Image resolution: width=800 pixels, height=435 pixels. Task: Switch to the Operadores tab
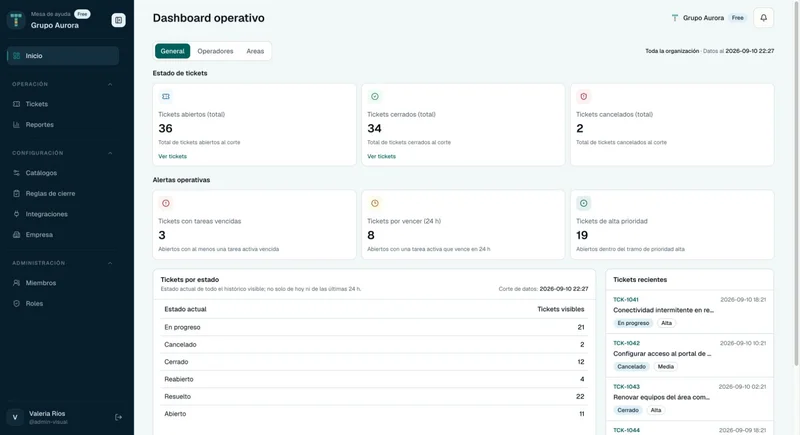[215, 51]
